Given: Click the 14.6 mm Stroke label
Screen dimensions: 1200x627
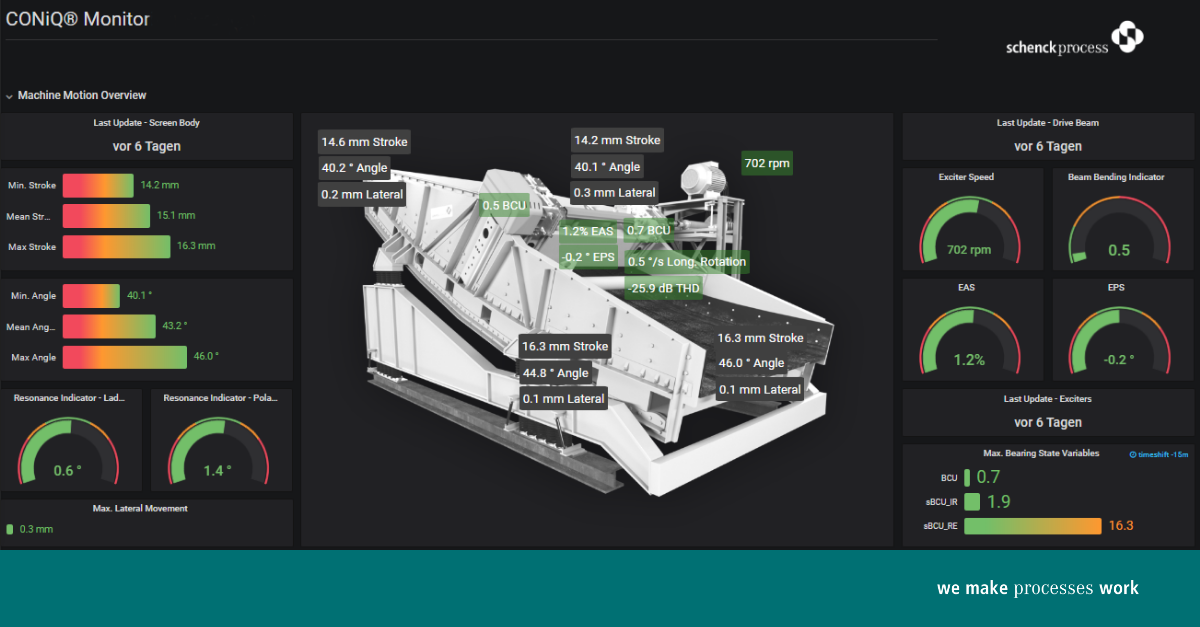Looking at the screenshot, I should [x=364, y=142].
